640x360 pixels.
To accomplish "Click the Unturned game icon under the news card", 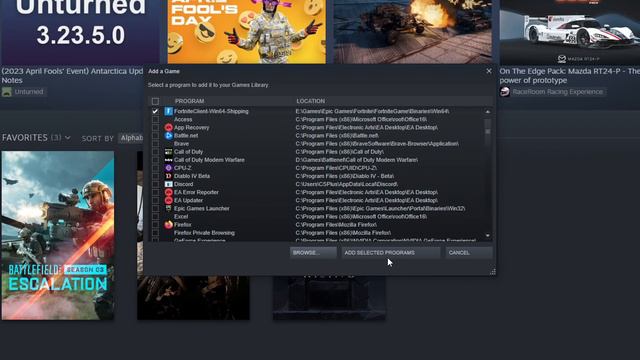I will click(7, 92).
